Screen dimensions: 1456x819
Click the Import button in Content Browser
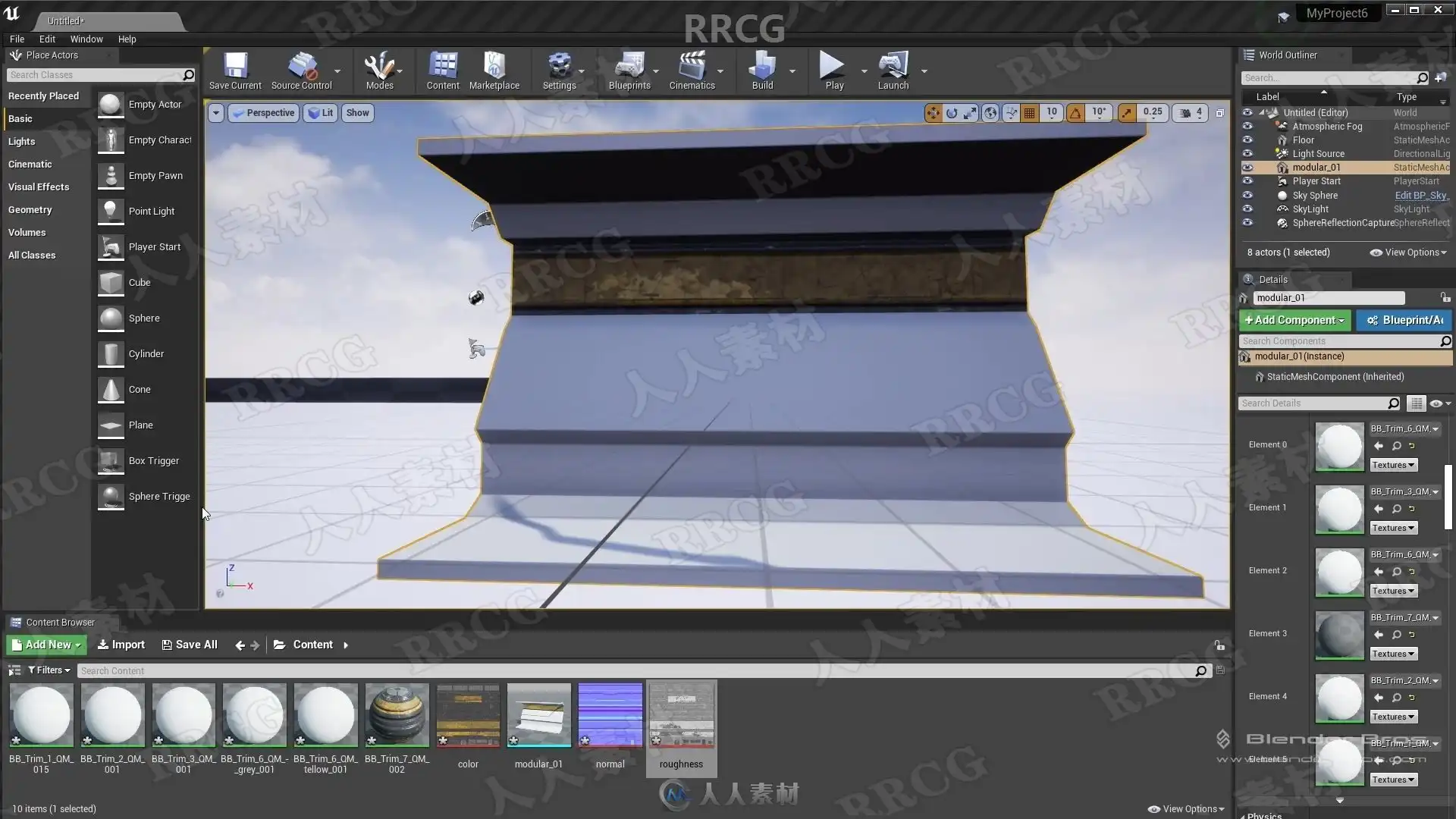121,645
